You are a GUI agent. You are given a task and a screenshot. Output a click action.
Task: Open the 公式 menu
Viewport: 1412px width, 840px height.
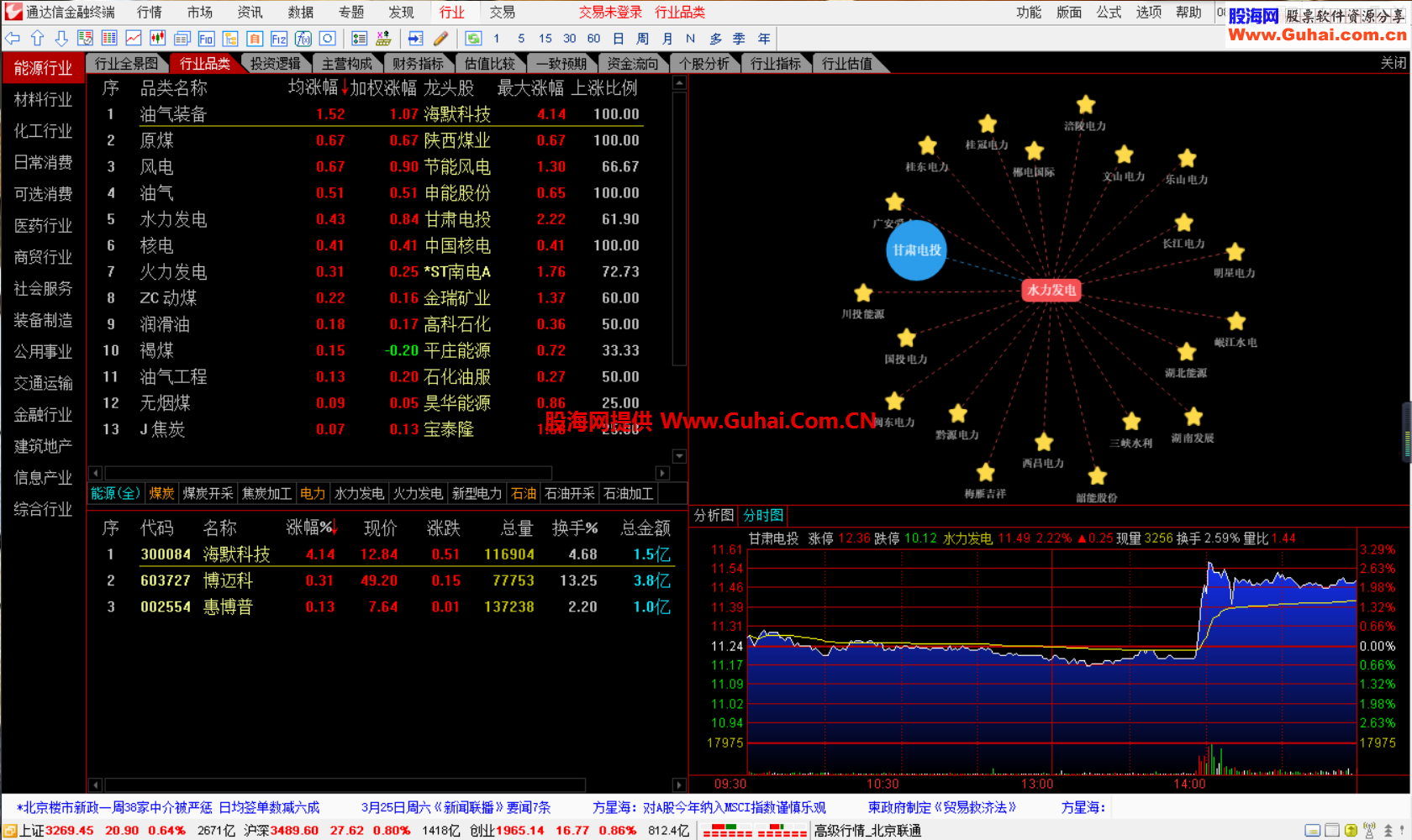tap(1109, 12)
